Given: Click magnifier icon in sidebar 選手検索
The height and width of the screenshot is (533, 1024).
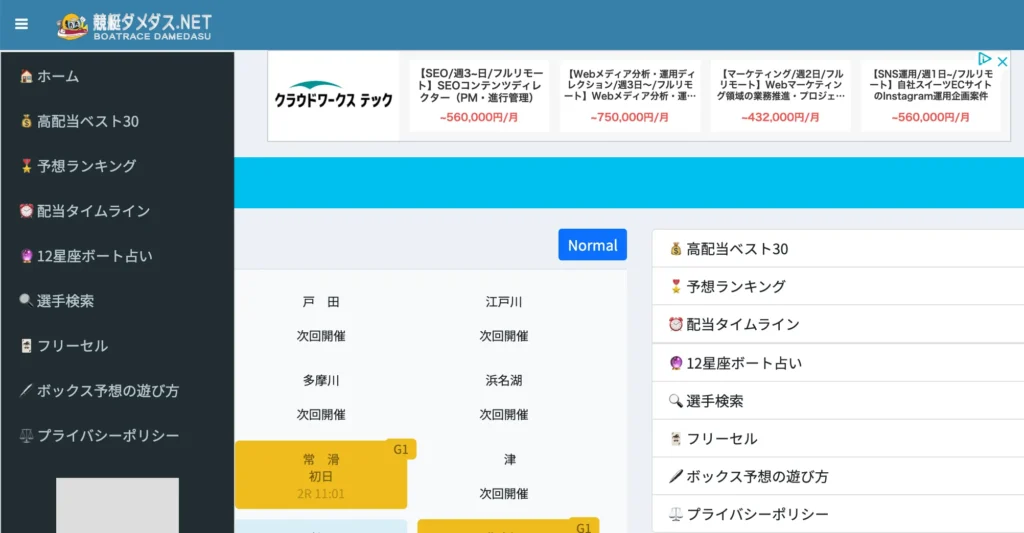Looking at the screenshot, I should (26, 300).
